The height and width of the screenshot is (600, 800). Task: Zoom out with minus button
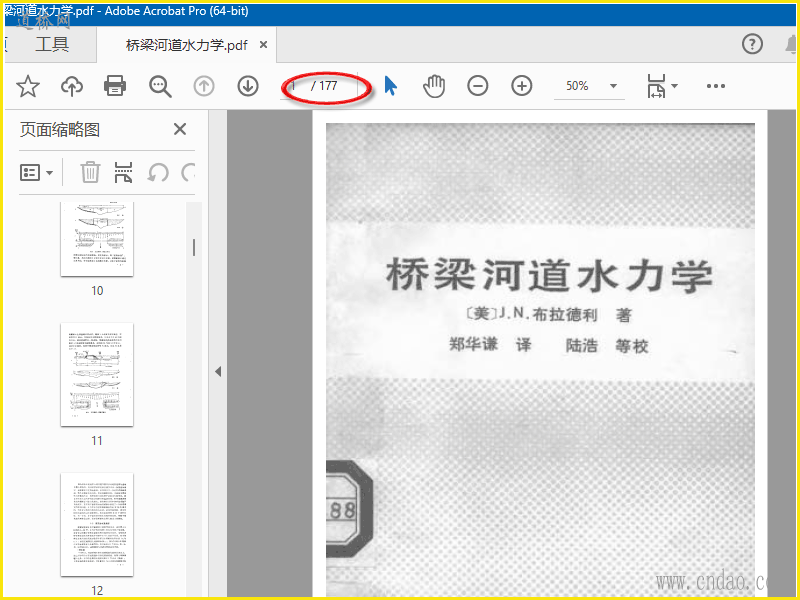coord(478,86)
